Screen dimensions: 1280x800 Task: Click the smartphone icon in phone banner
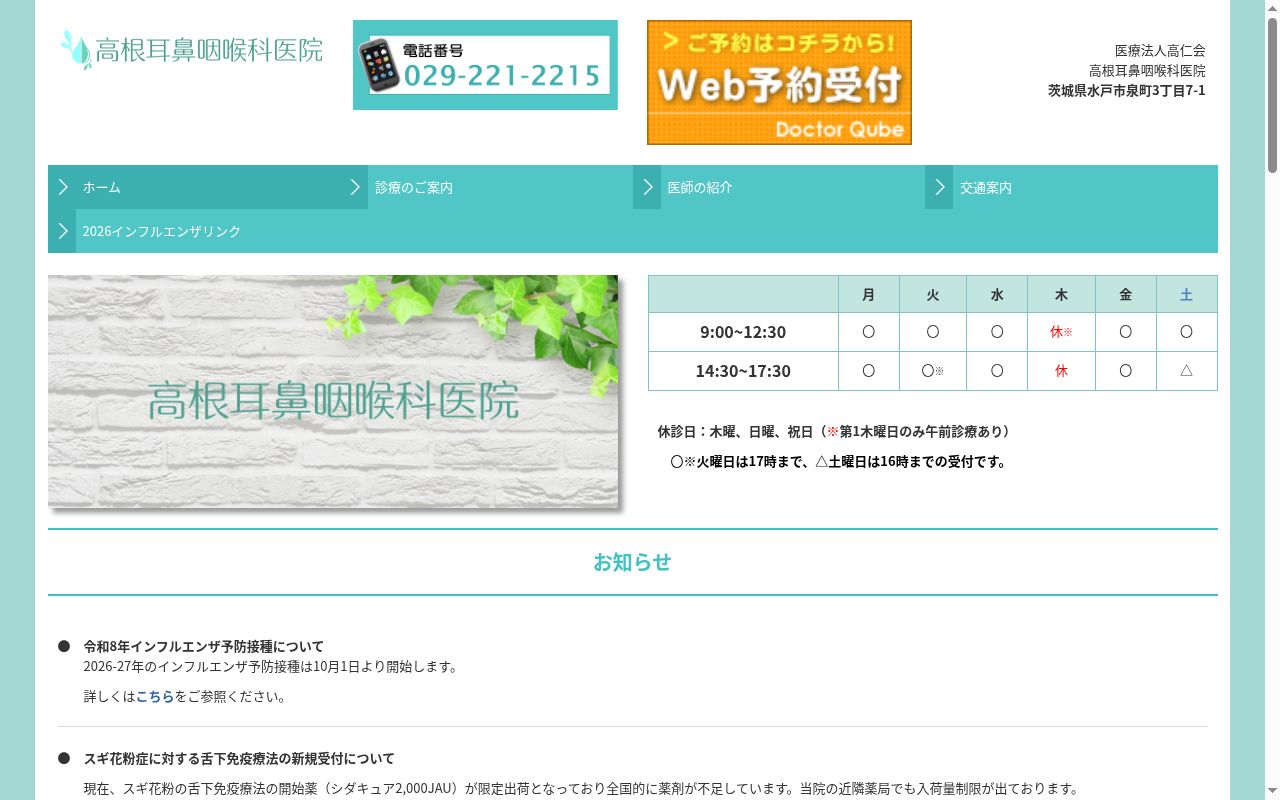coord(379,65)
